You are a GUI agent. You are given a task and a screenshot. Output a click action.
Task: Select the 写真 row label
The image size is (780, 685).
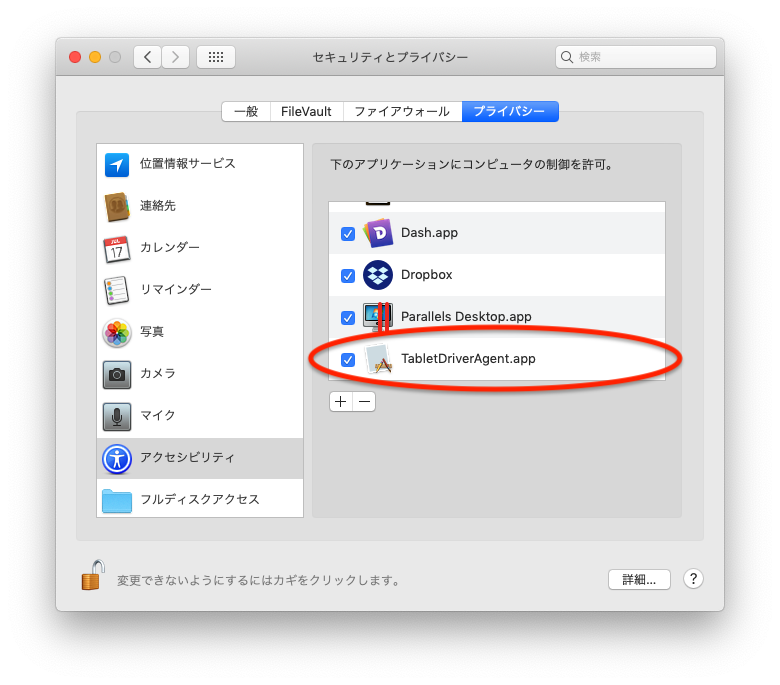[152, 332]
